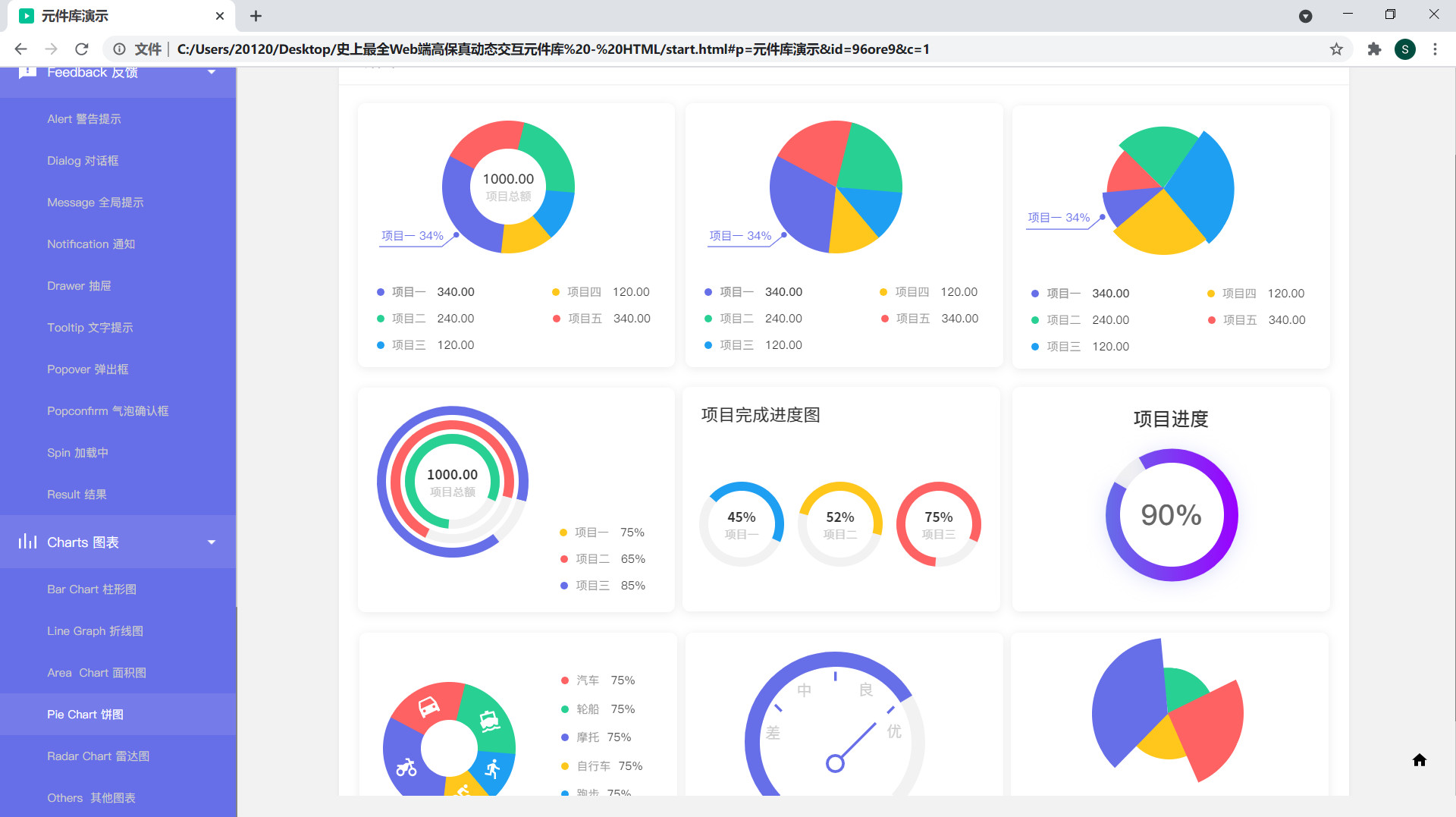Click the browser back arrow
The height and width of the screenshot is (817, 1456).
(x=20, y=49)
